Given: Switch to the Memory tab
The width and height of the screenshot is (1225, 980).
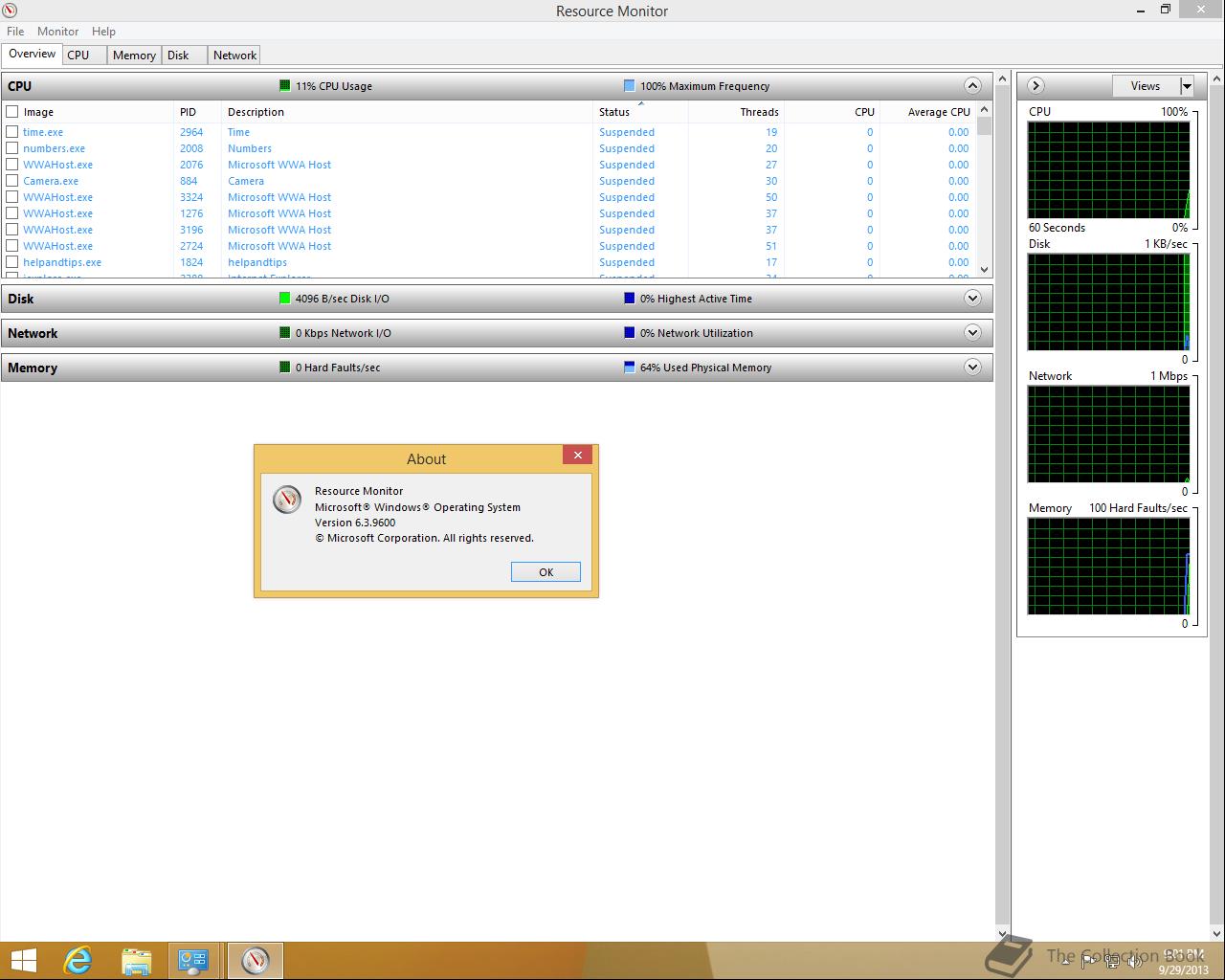Looking at the screenshot, I should [134, 56].
